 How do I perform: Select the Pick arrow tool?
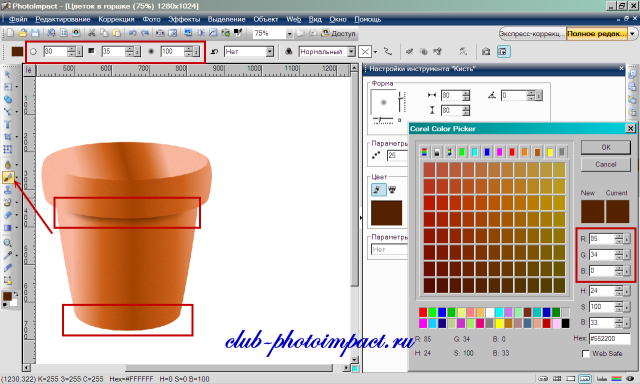point(7,74)
